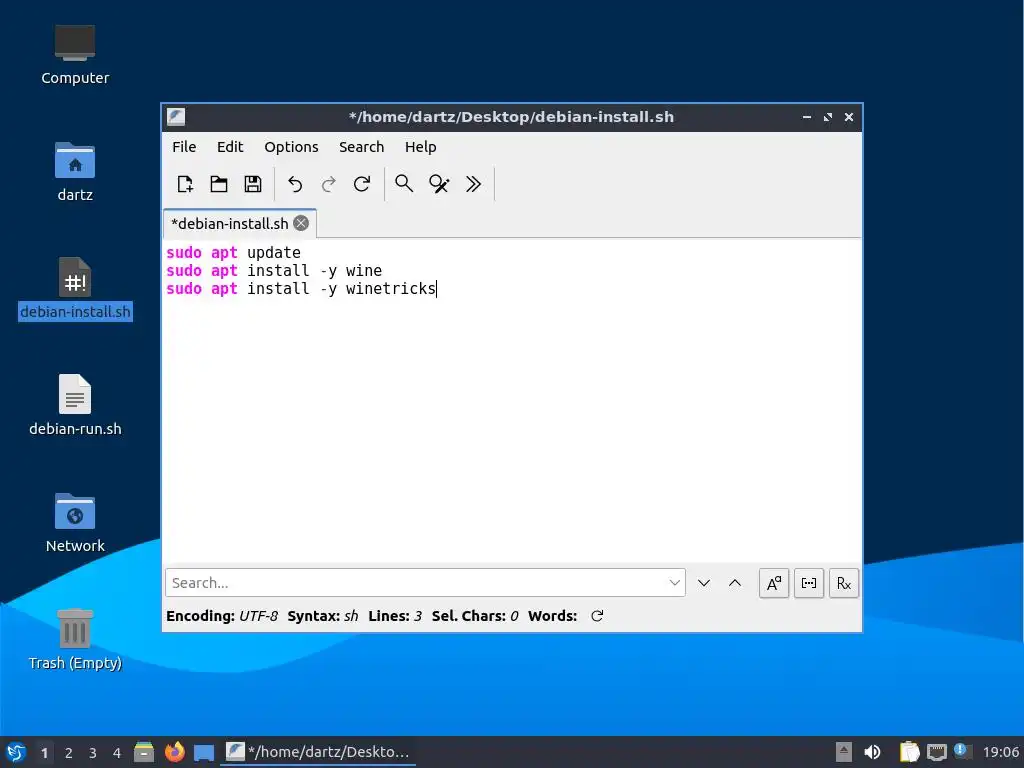Switch to workspace 4
The image size is (1024, 768).
point(117,753)
